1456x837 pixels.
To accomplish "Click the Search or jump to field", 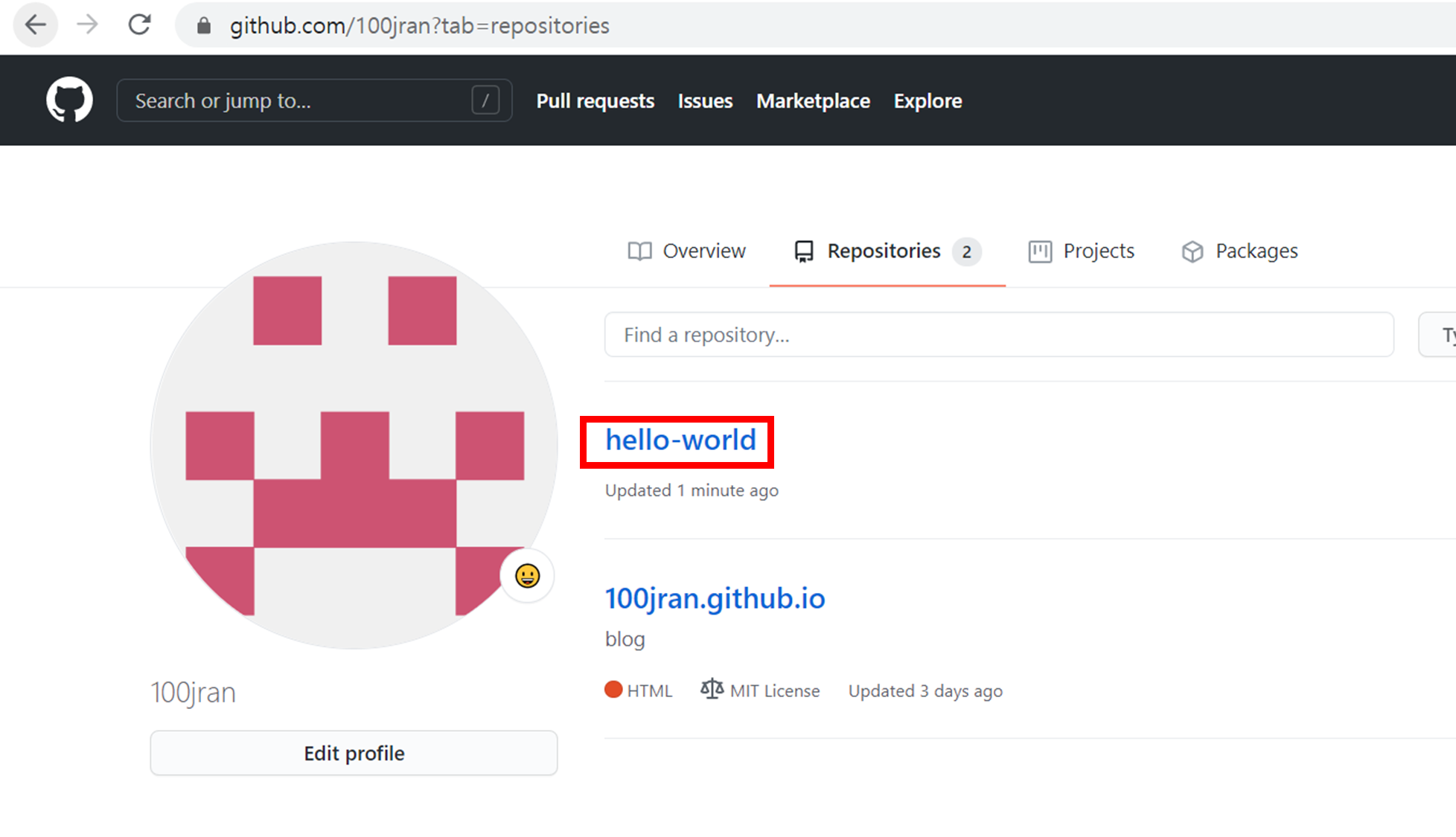I will 314,100.
